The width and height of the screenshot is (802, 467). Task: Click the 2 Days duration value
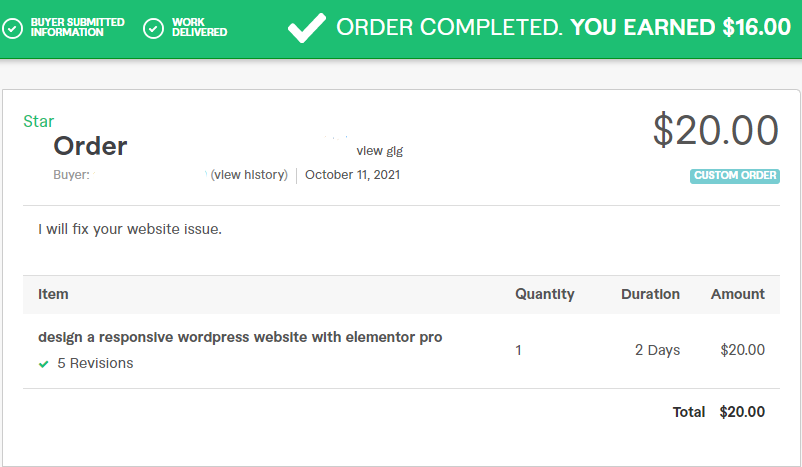coord(657,350)
